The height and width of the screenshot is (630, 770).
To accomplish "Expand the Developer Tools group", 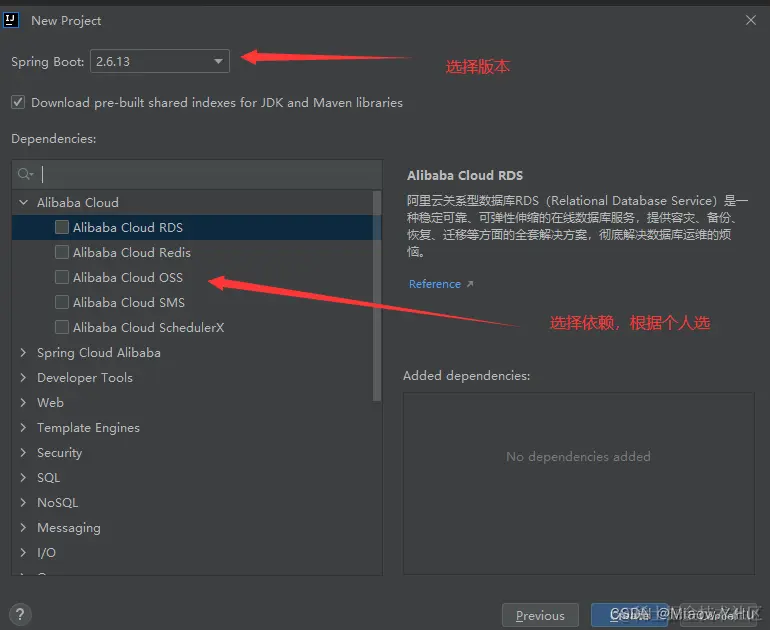I will click(x=23, y=377).
